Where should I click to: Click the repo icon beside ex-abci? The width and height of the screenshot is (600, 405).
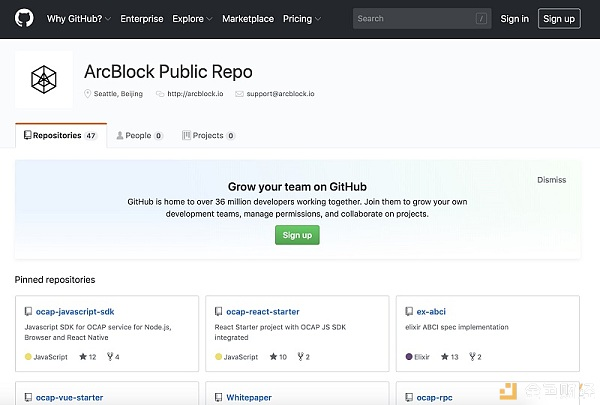coord(409,312)
